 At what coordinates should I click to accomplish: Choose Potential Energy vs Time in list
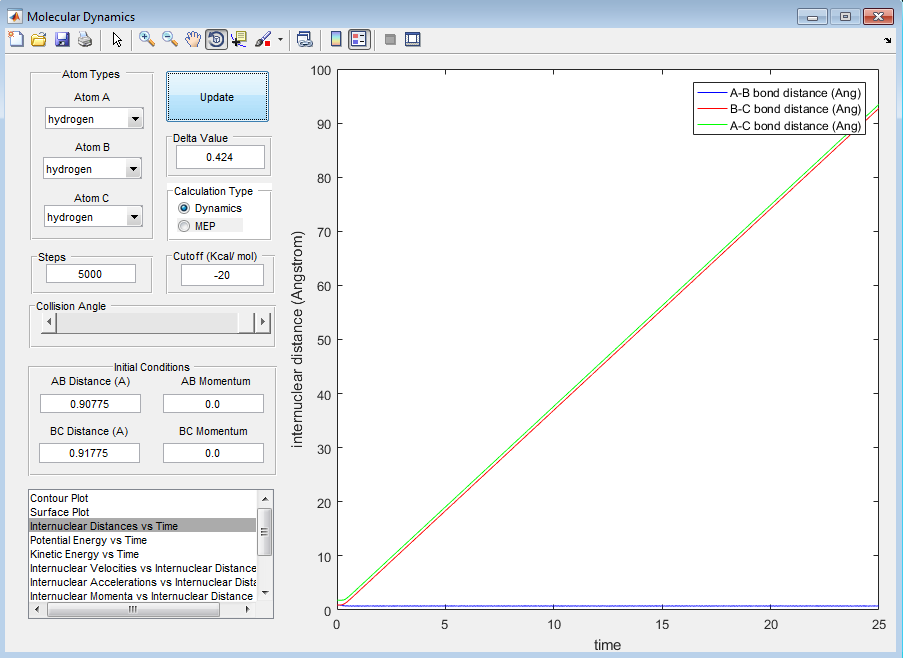point(88,540)
